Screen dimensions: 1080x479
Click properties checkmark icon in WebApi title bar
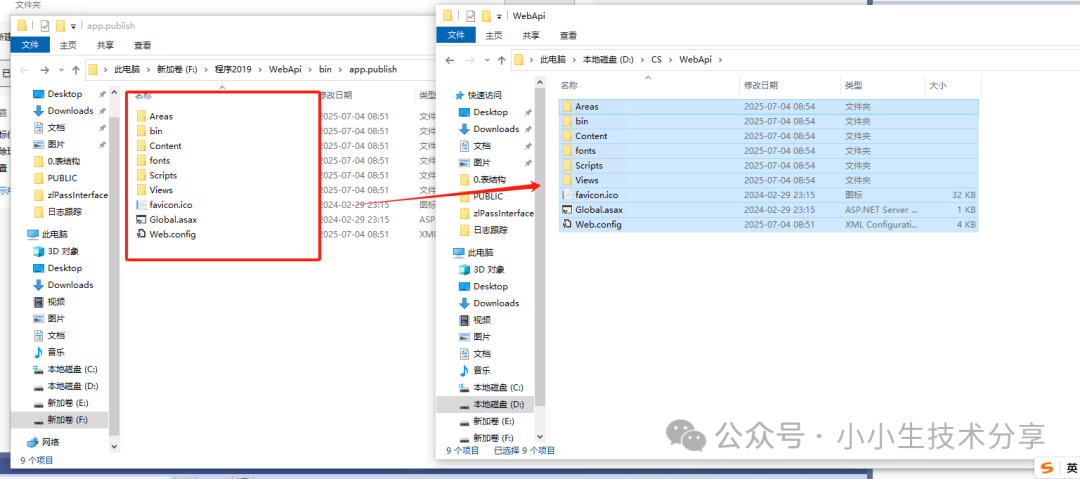(x=471, y=15)
